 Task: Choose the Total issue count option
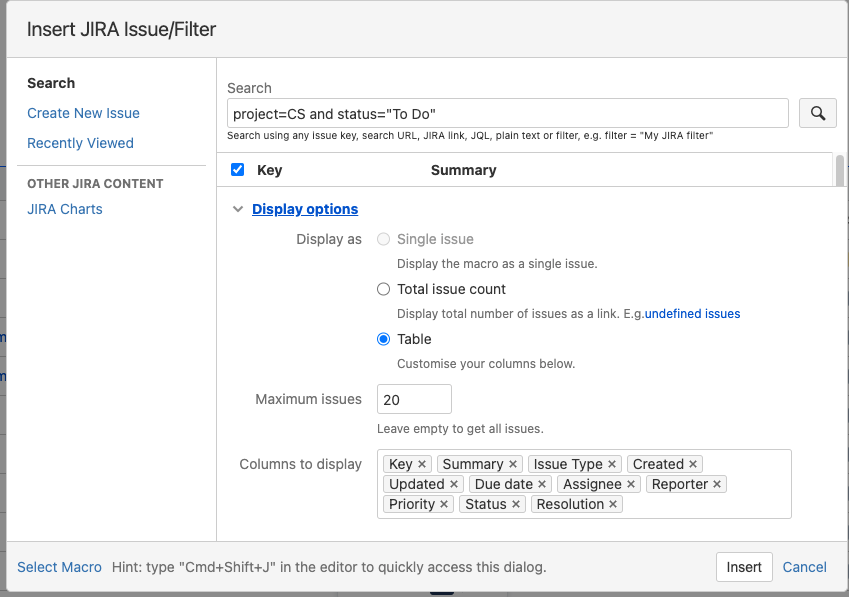383,290
